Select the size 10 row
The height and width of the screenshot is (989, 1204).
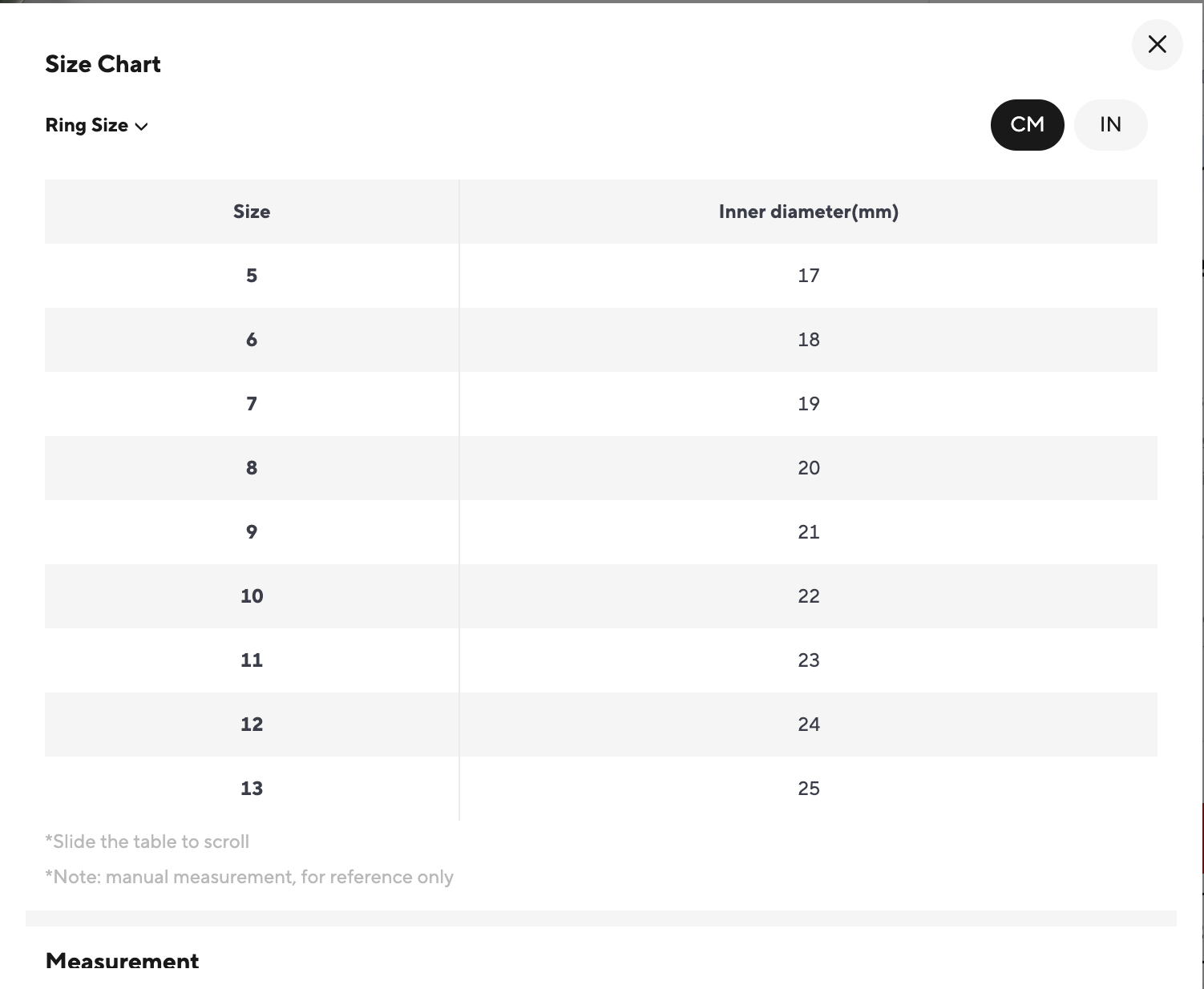(252, 596)
